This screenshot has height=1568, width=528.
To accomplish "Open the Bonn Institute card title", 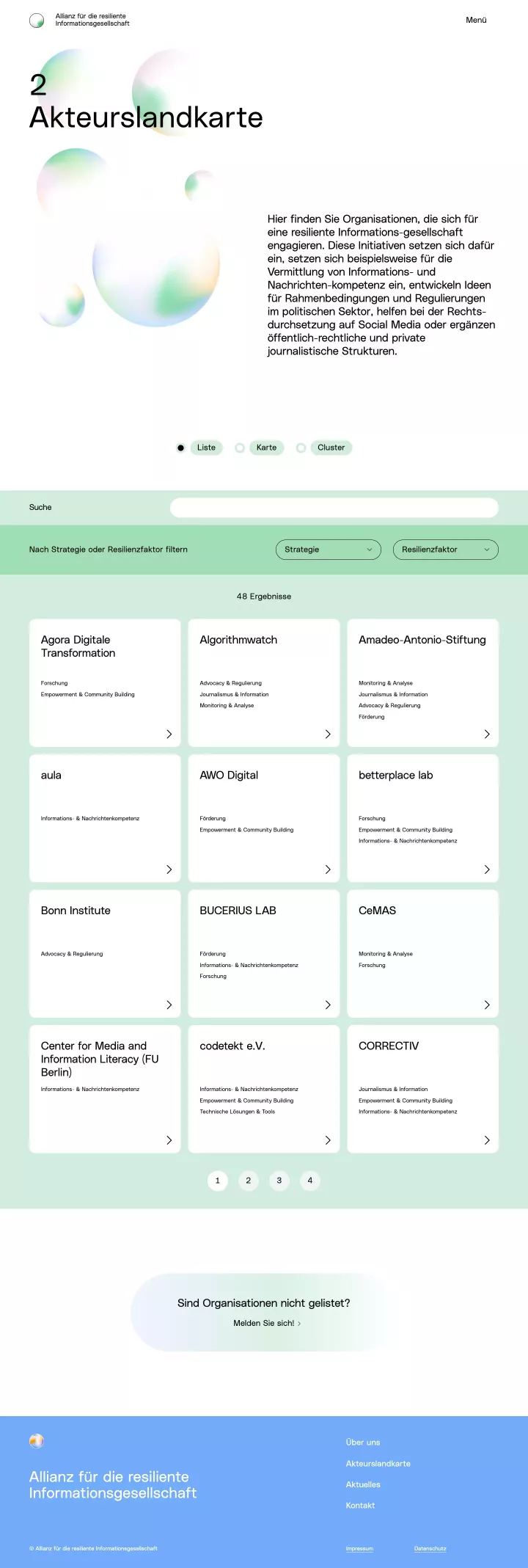I will tap(76, 911).
